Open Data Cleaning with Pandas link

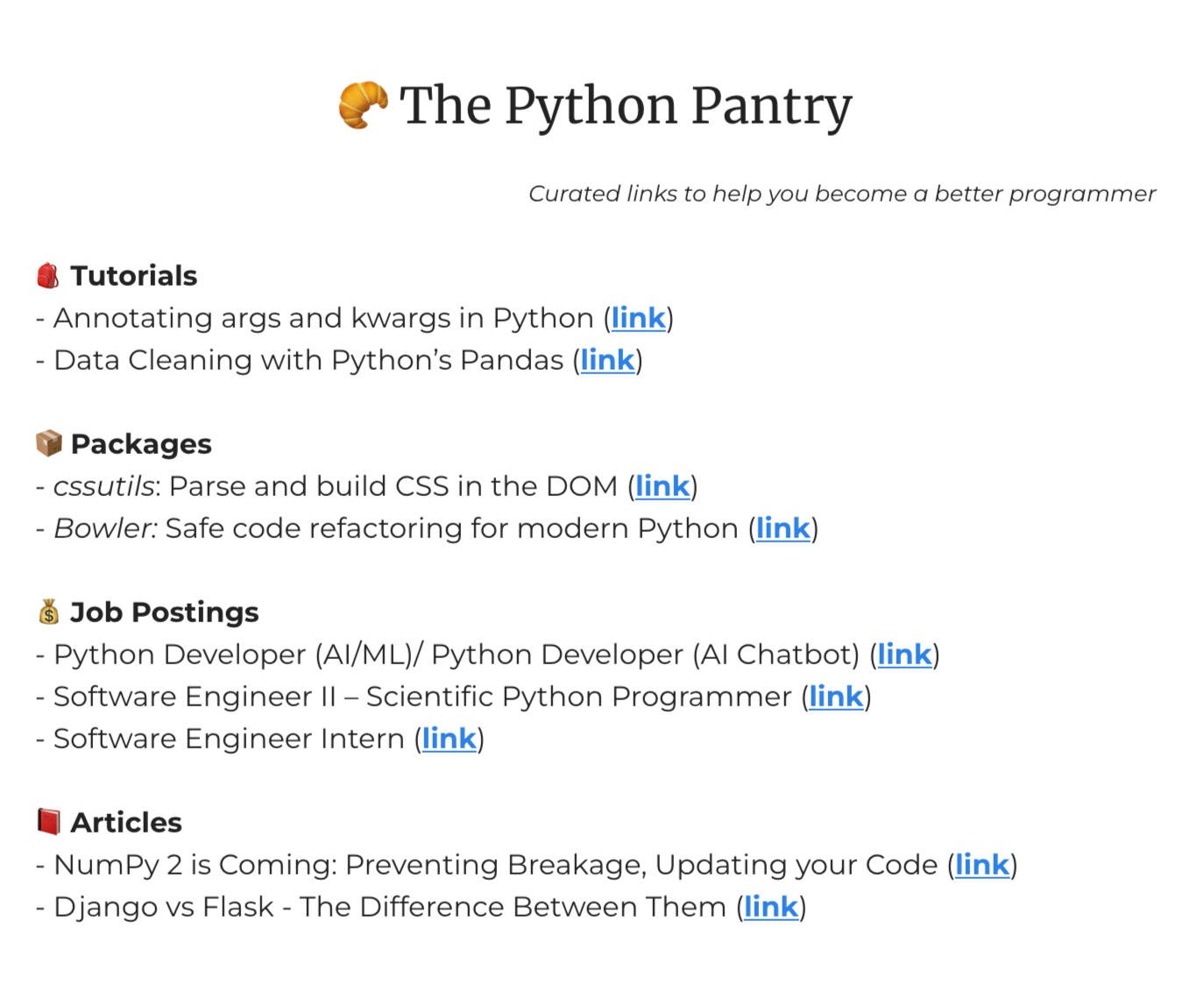pyautogui.click(x=607, y=360)
